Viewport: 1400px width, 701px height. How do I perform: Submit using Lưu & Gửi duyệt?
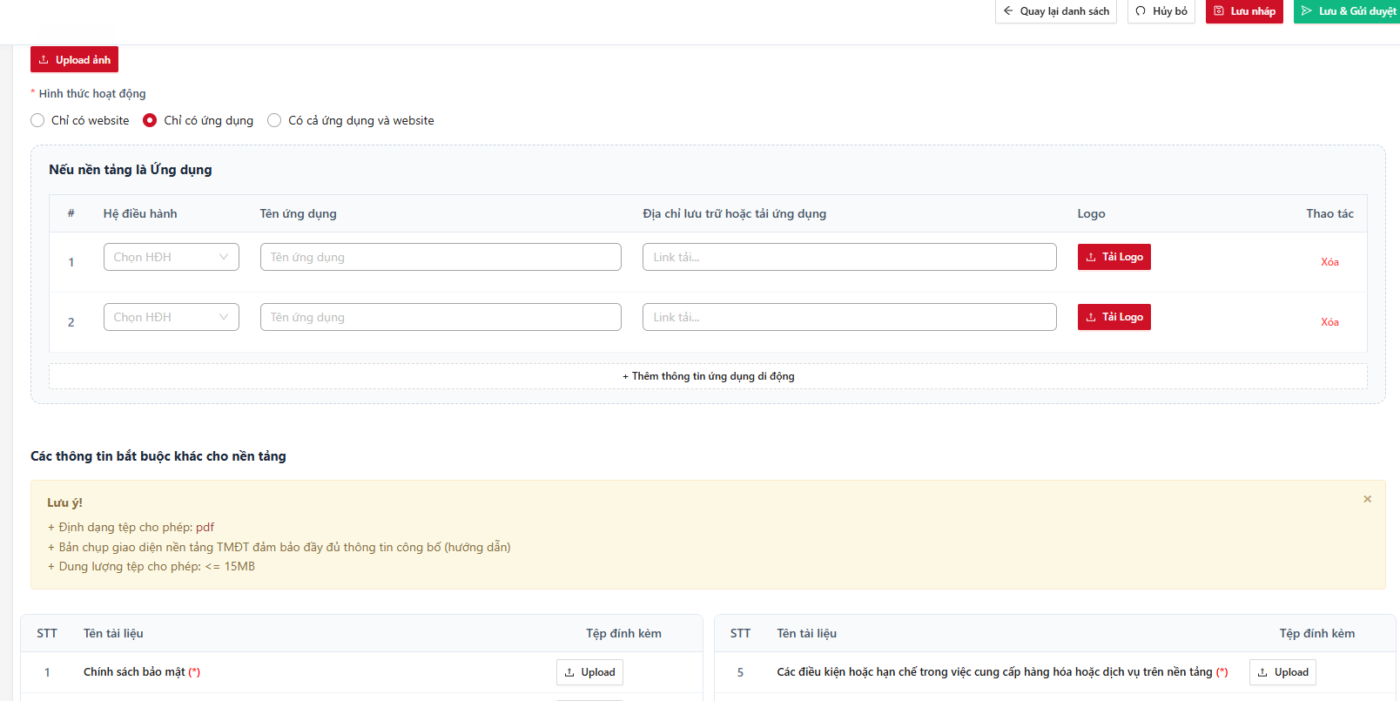pos(1347,11)
